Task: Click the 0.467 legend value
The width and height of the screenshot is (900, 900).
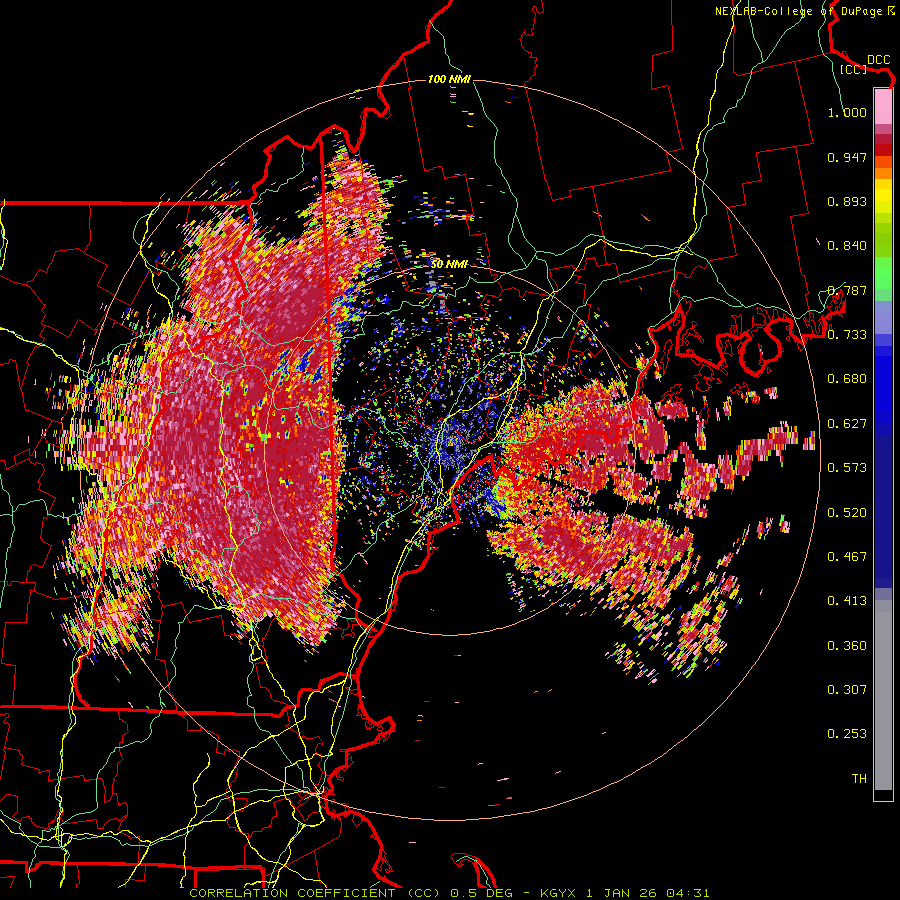Action: click(847, 557)
